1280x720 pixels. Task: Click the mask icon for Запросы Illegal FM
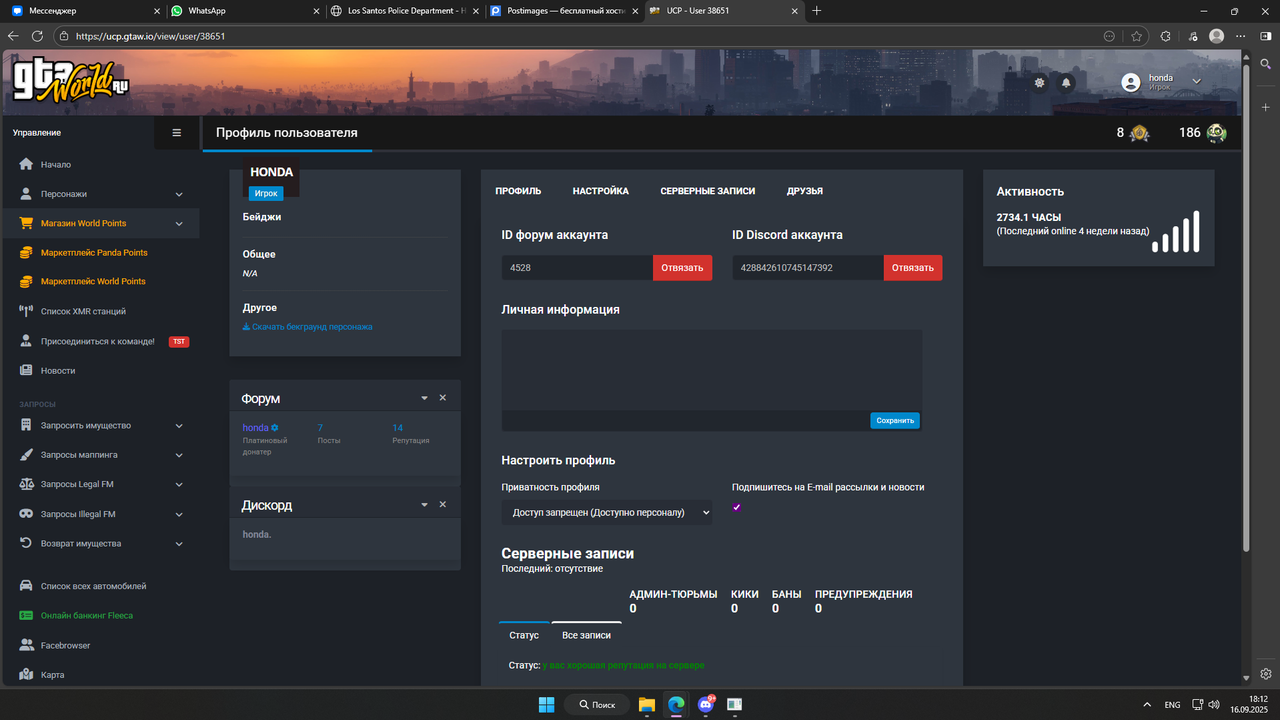27,514
